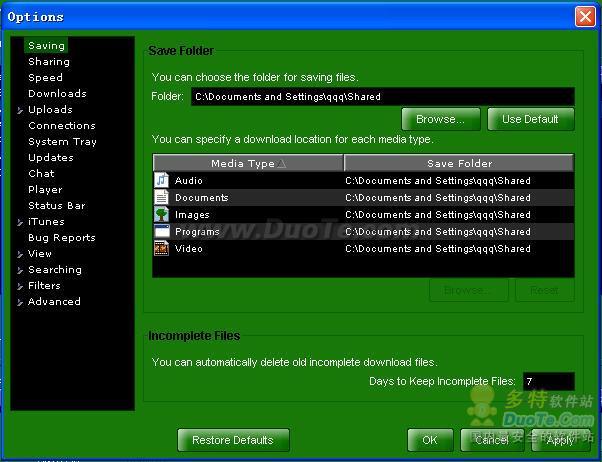This screenshot has height=462, width=602.
Task: Click the Images row save folder path
Action: click(438, 214)
